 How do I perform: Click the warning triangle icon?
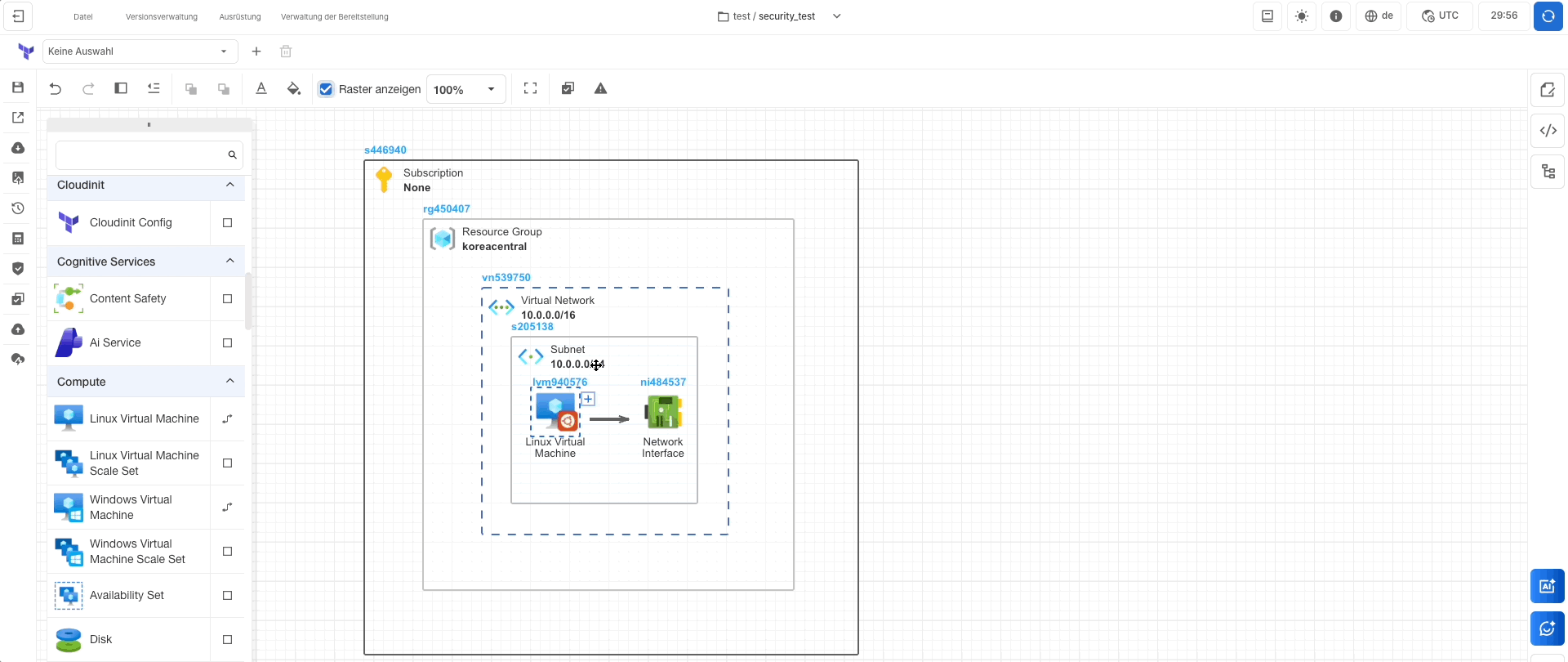pyautogui.click(x=600, y=89)
